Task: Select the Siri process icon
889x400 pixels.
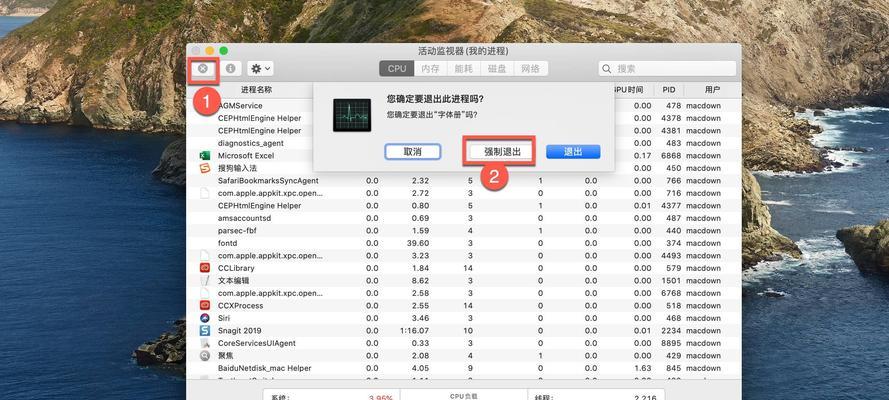Action: click(x=205, y=318)
